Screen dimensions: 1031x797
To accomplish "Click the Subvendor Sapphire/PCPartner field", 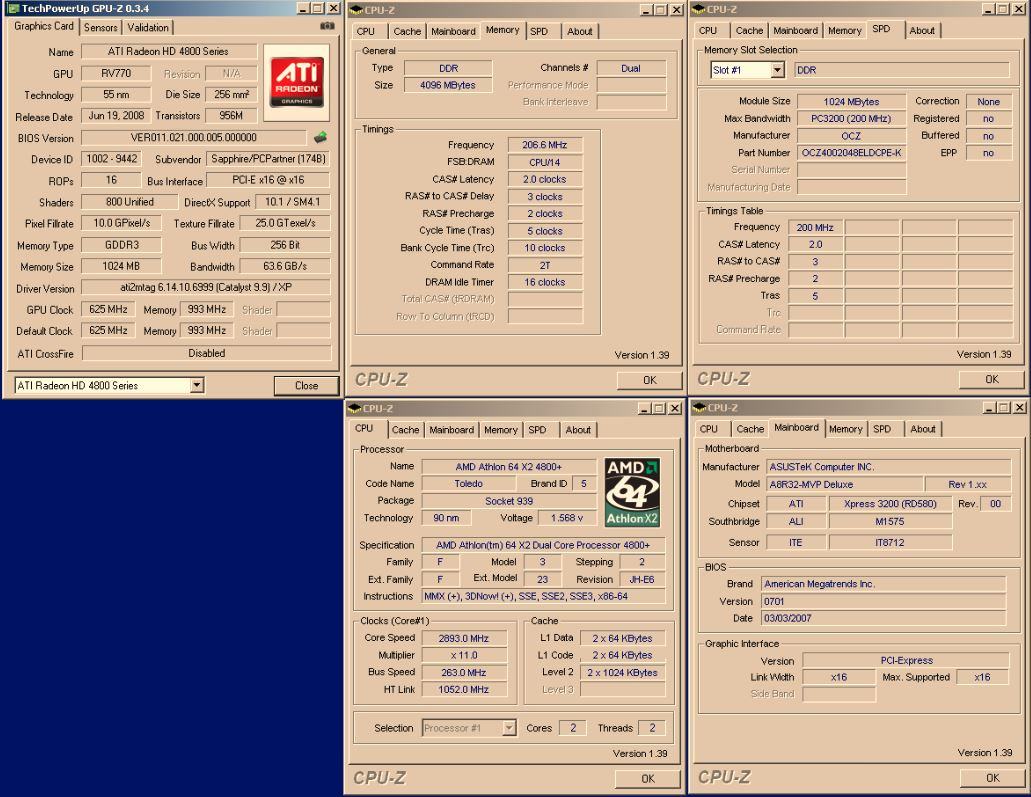I will click(x=268, y=159).
